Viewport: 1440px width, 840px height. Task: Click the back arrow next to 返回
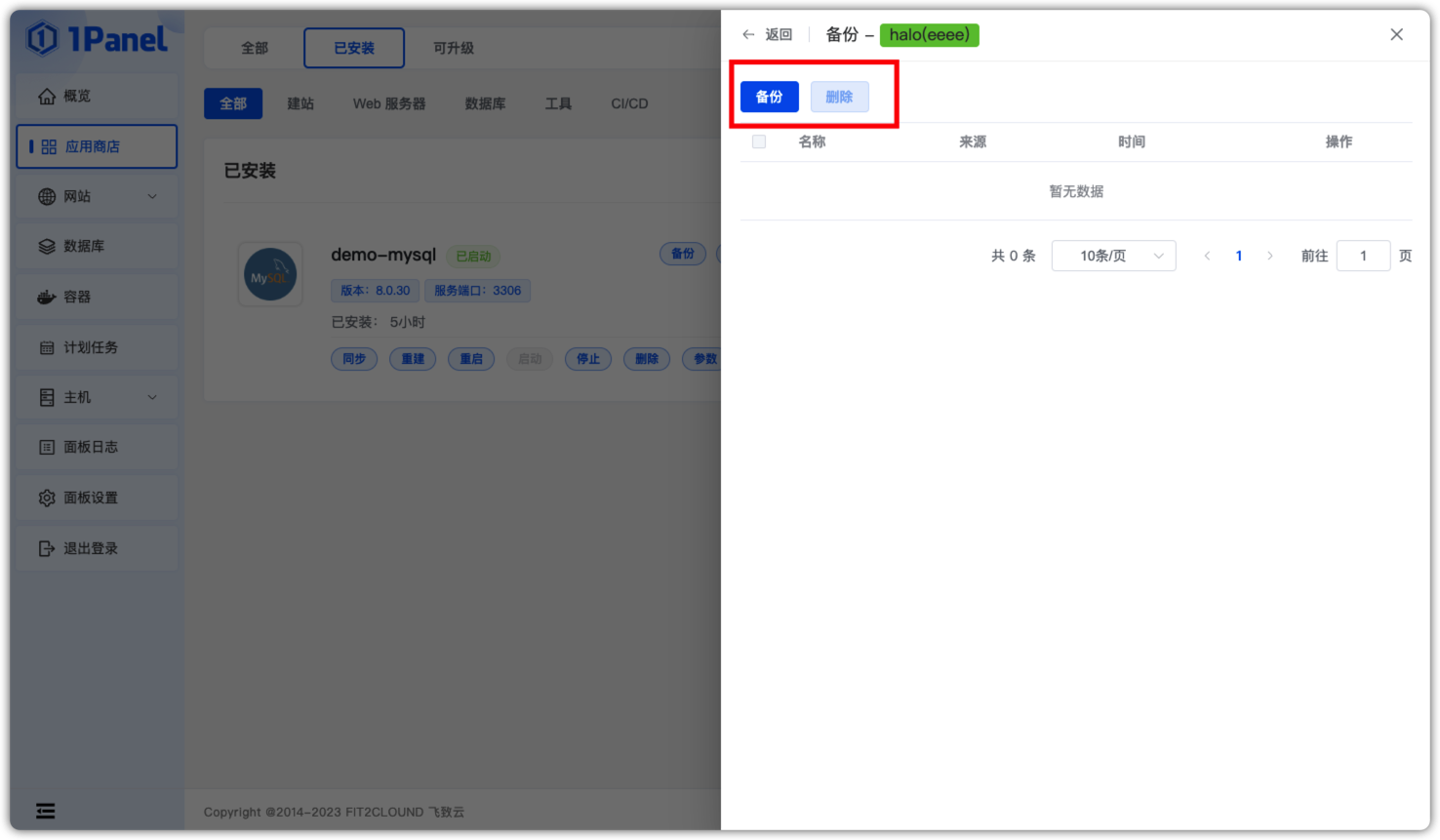748,35
